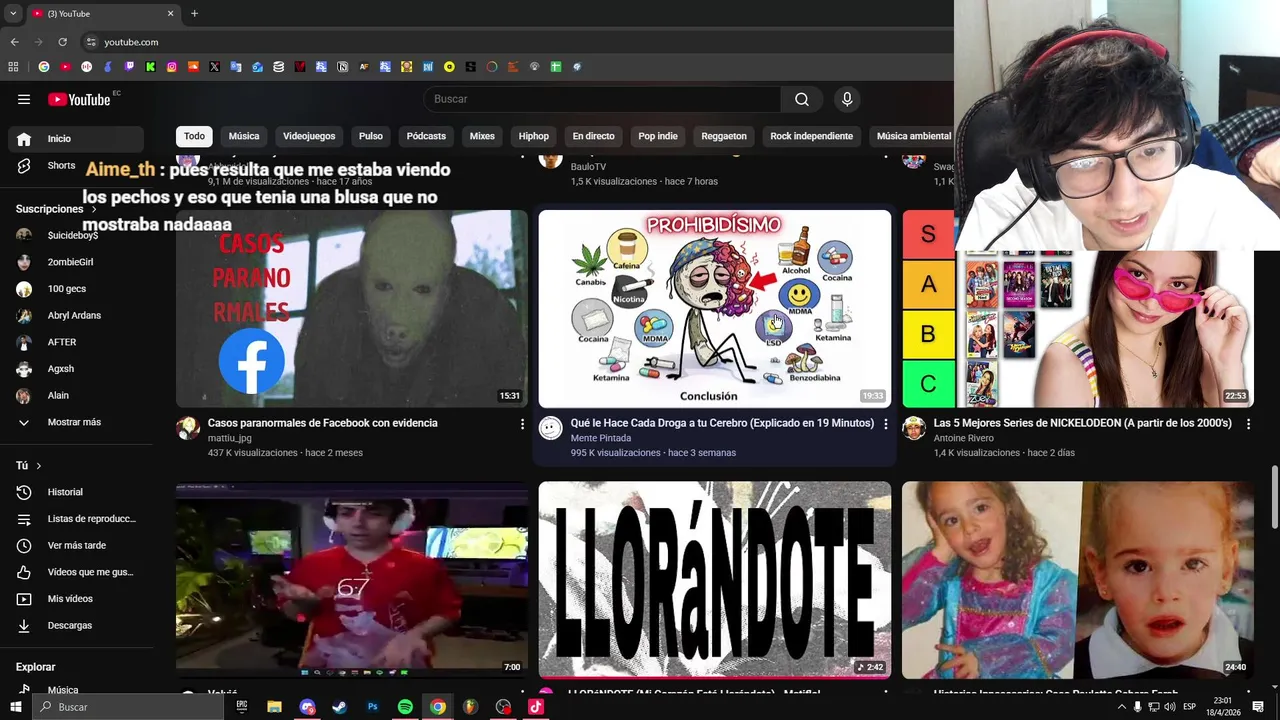The image size is (1280, 720).
Task: Open Epic Games launcher in taskbar
Action: (242, 707)
